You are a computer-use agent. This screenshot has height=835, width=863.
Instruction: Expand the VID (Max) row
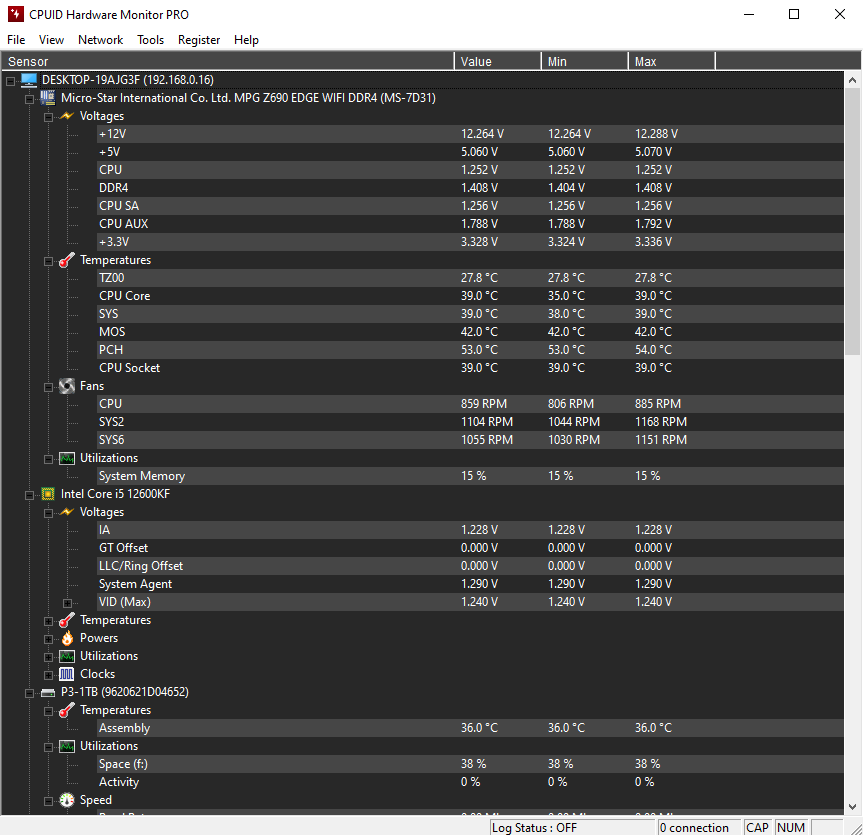pos(67,603)
